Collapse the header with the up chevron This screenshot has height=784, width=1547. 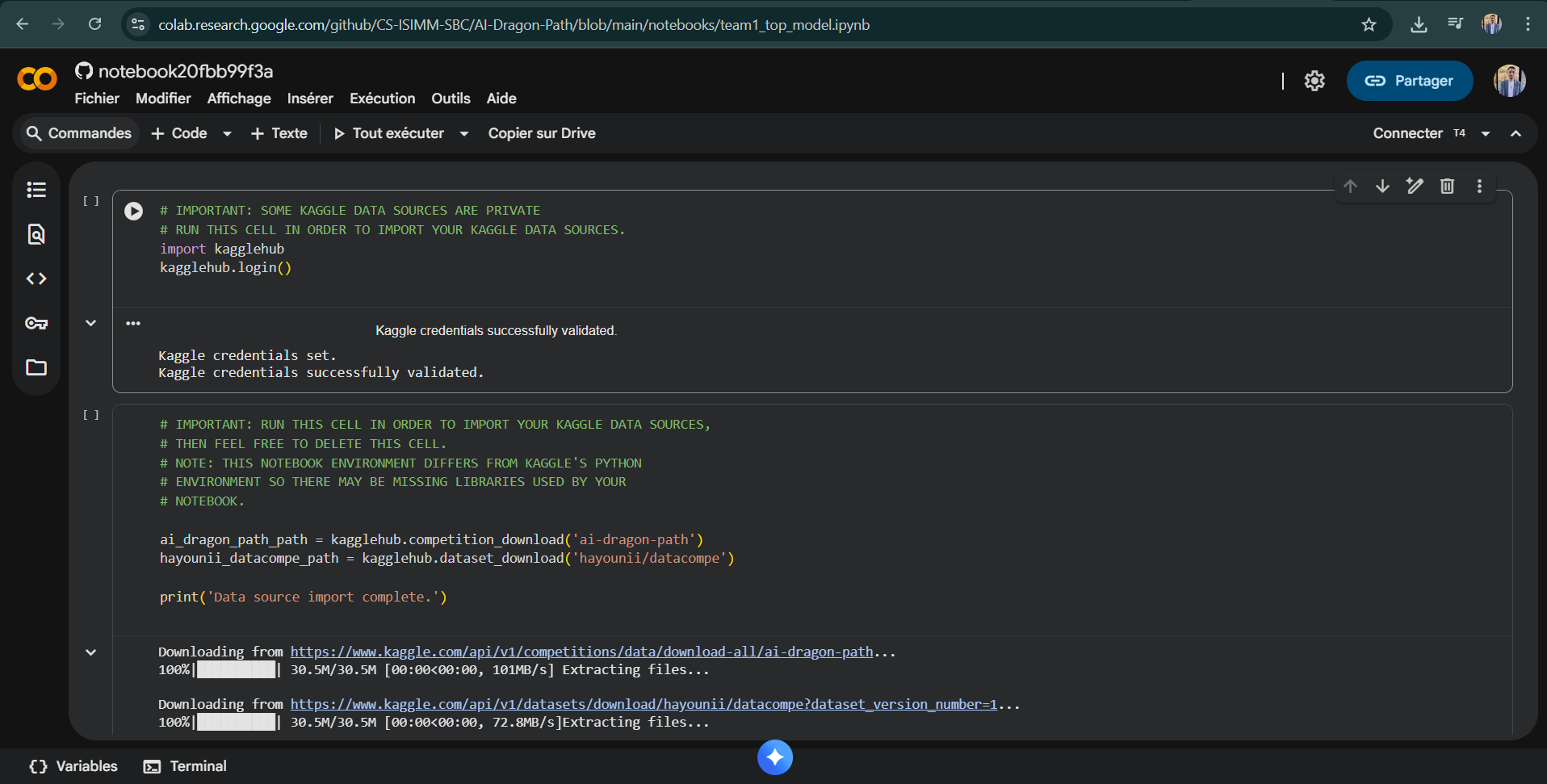[x=1516, y=133]
